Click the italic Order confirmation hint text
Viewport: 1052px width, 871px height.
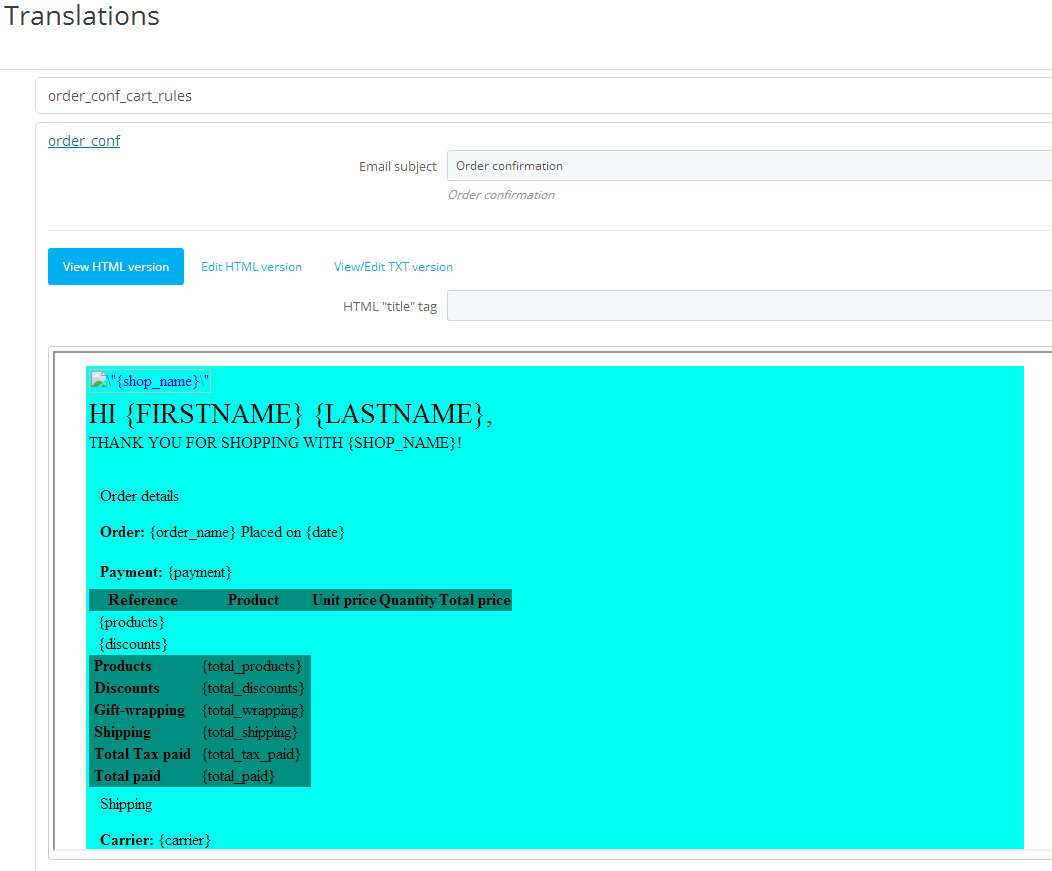point(501,195)
